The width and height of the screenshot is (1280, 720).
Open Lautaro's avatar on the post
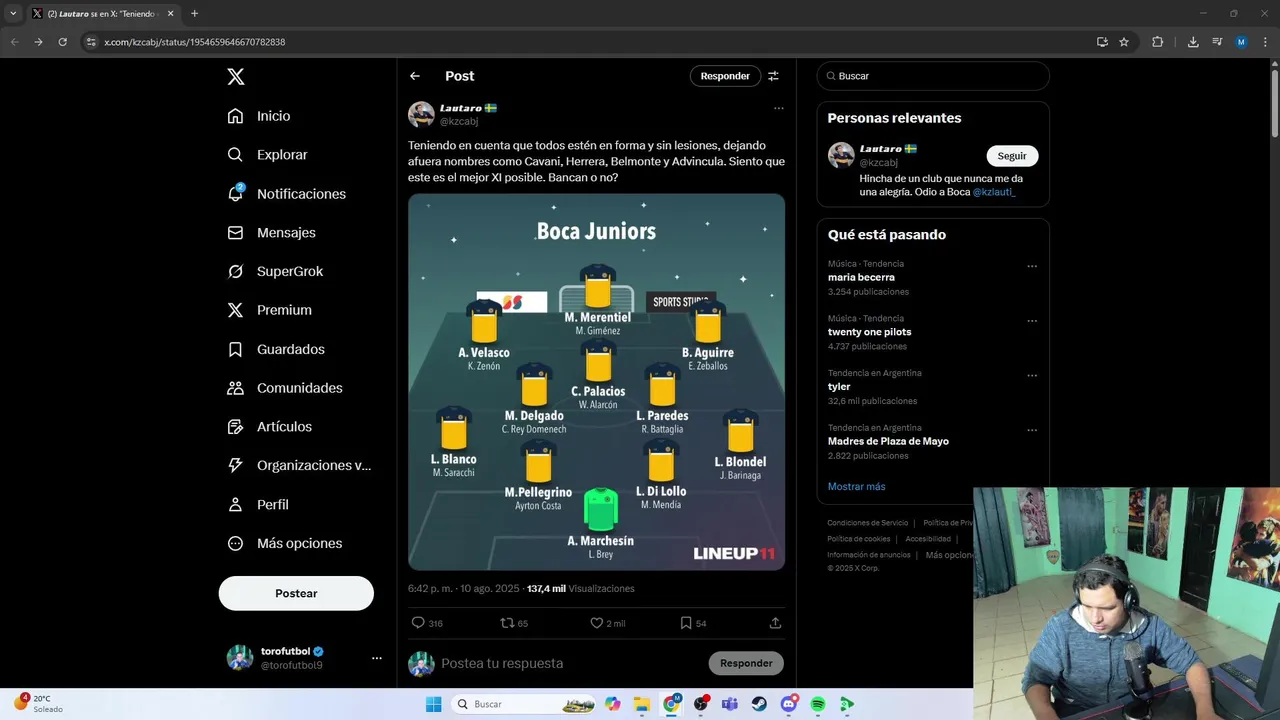coord(421,114)
